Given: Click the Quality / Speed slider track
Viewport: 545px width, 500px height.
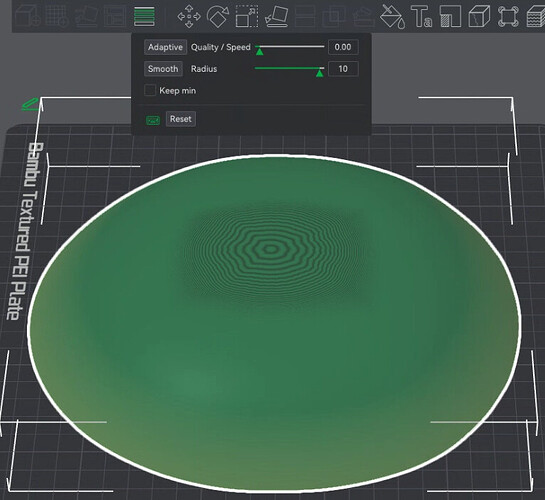Looking at the screenshot, I should (290, 47).
